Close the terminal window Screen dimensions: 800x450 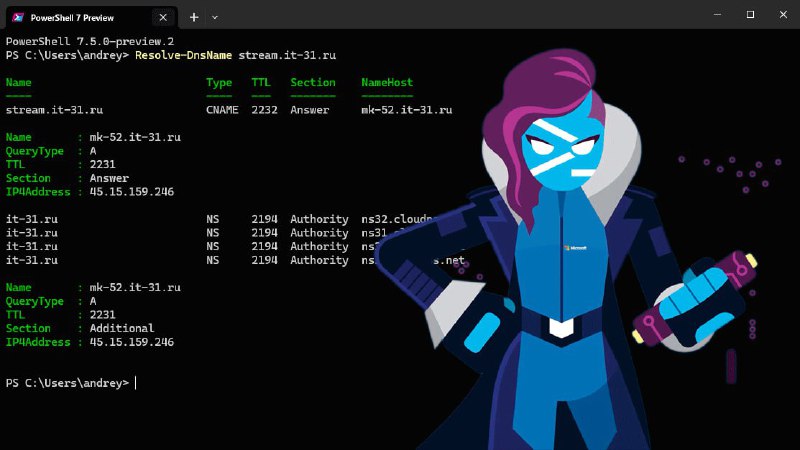(x=783, y=14)
